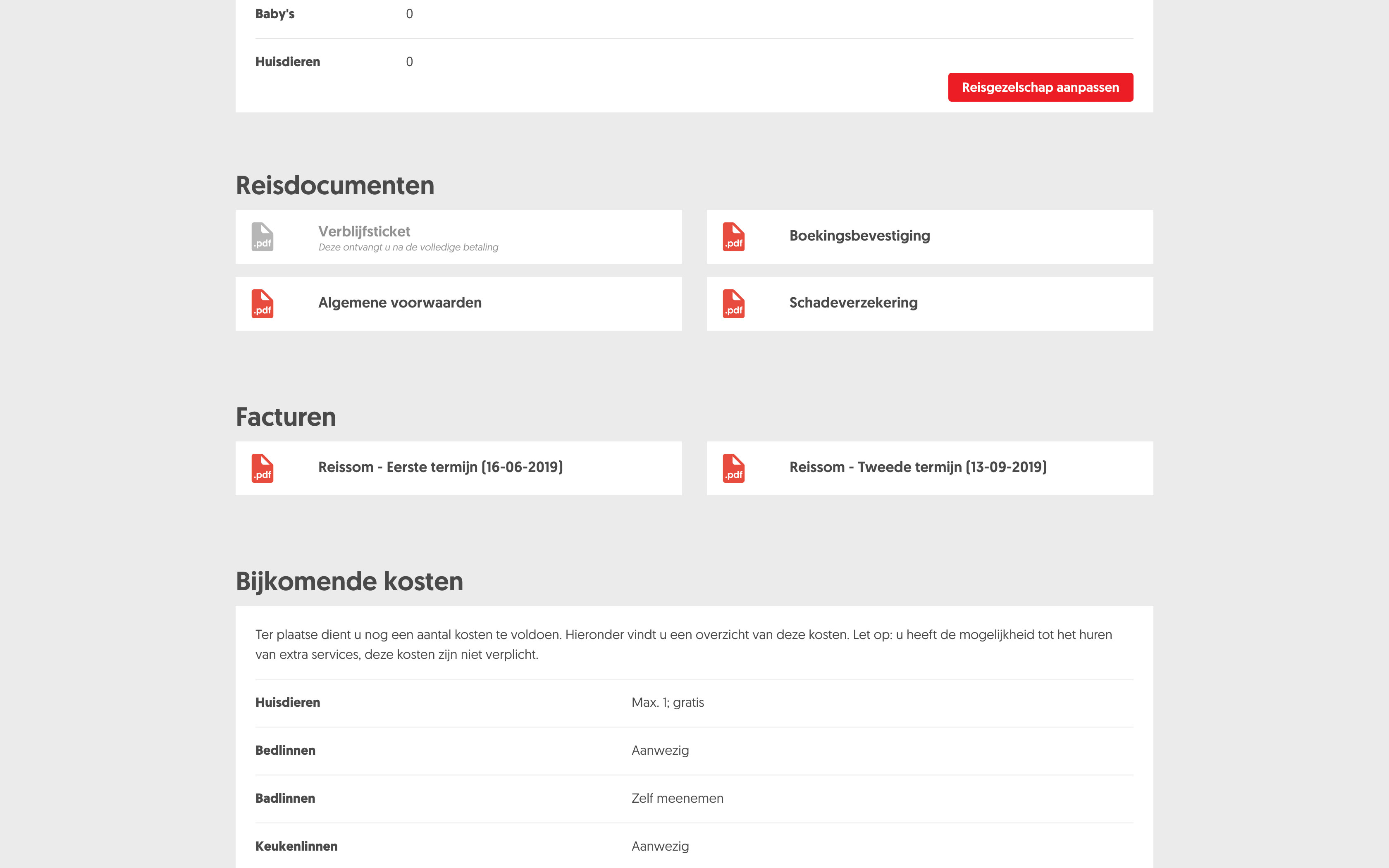The image size is (1389, 868).
Task: Select the Huisdieren 'Max. 1; gratis' value
Action: (x=667, y=703)
